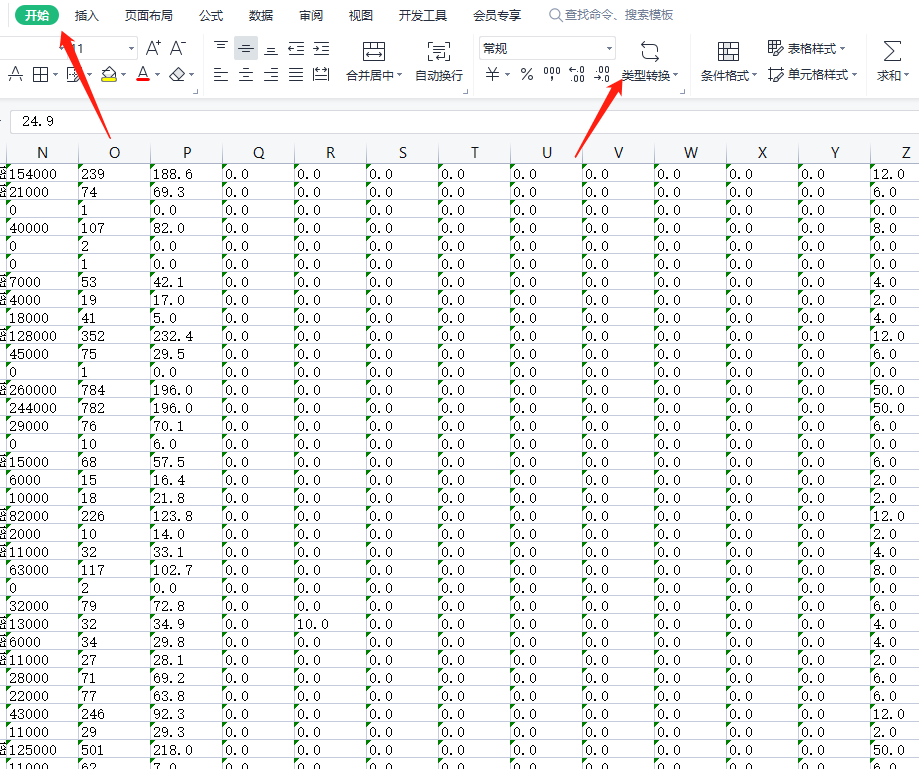Apply thousands separator format
The height and width of the screenshot is (769, 919).
pos(552,74)
